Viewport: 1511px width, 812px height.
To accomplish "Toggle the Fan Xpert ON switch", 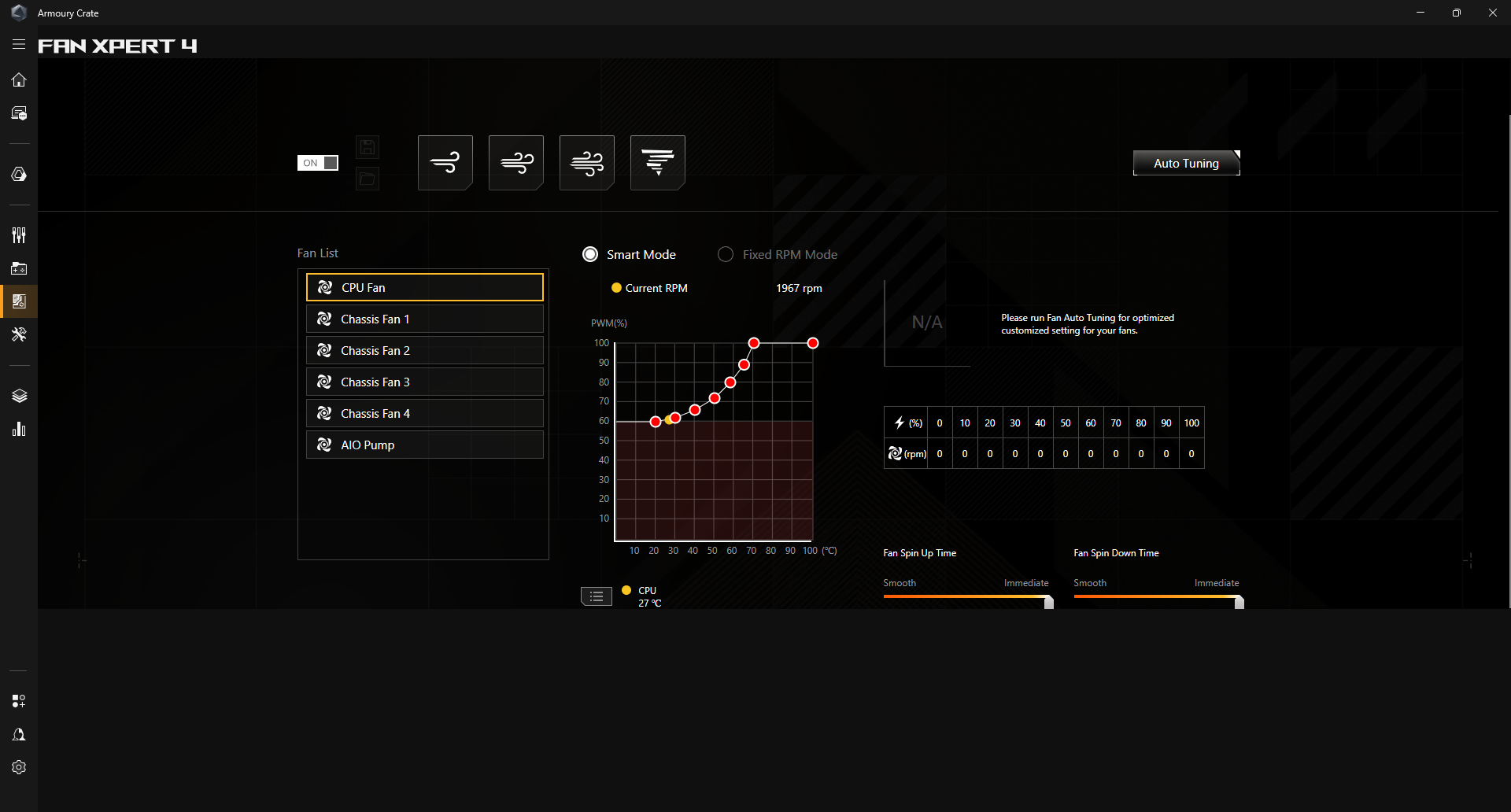I will [318, 163].
